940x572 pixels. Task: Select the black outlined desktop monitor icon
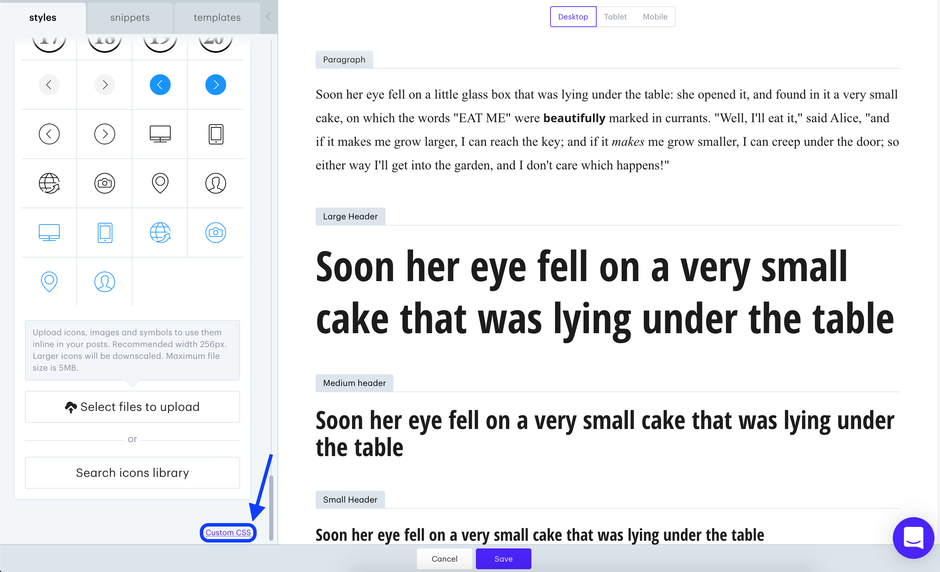coord(160,134)
